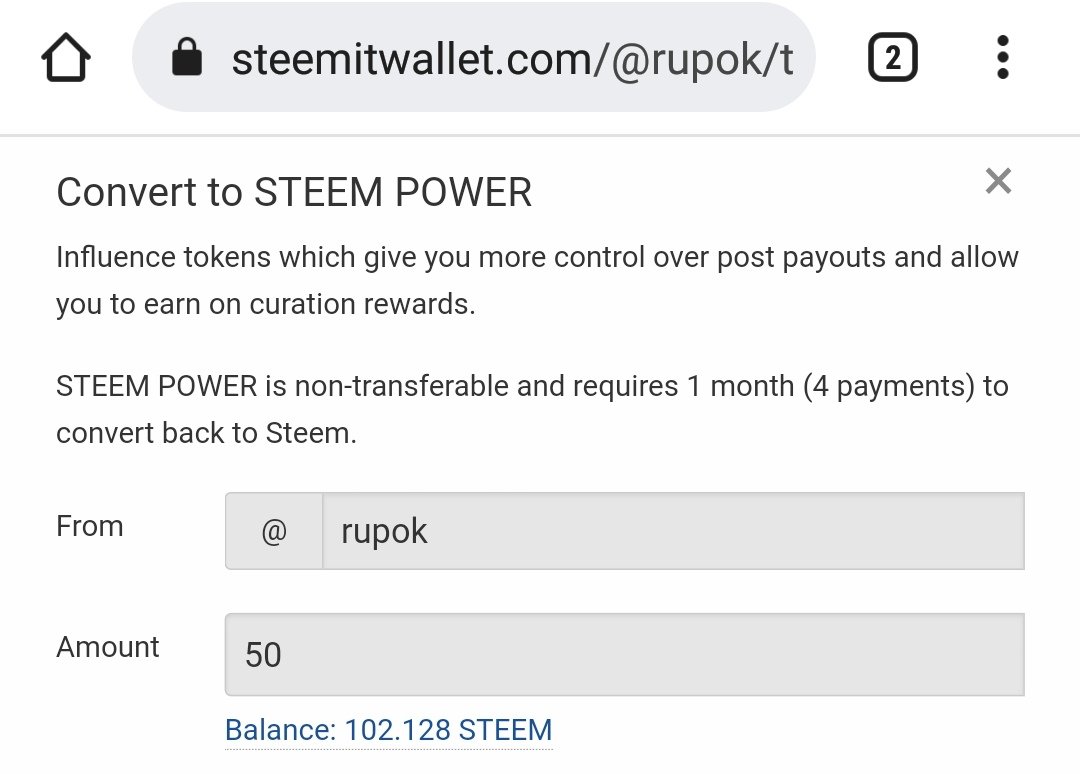Click the Balance: 102.128 STEEM link

coord(388,730)
